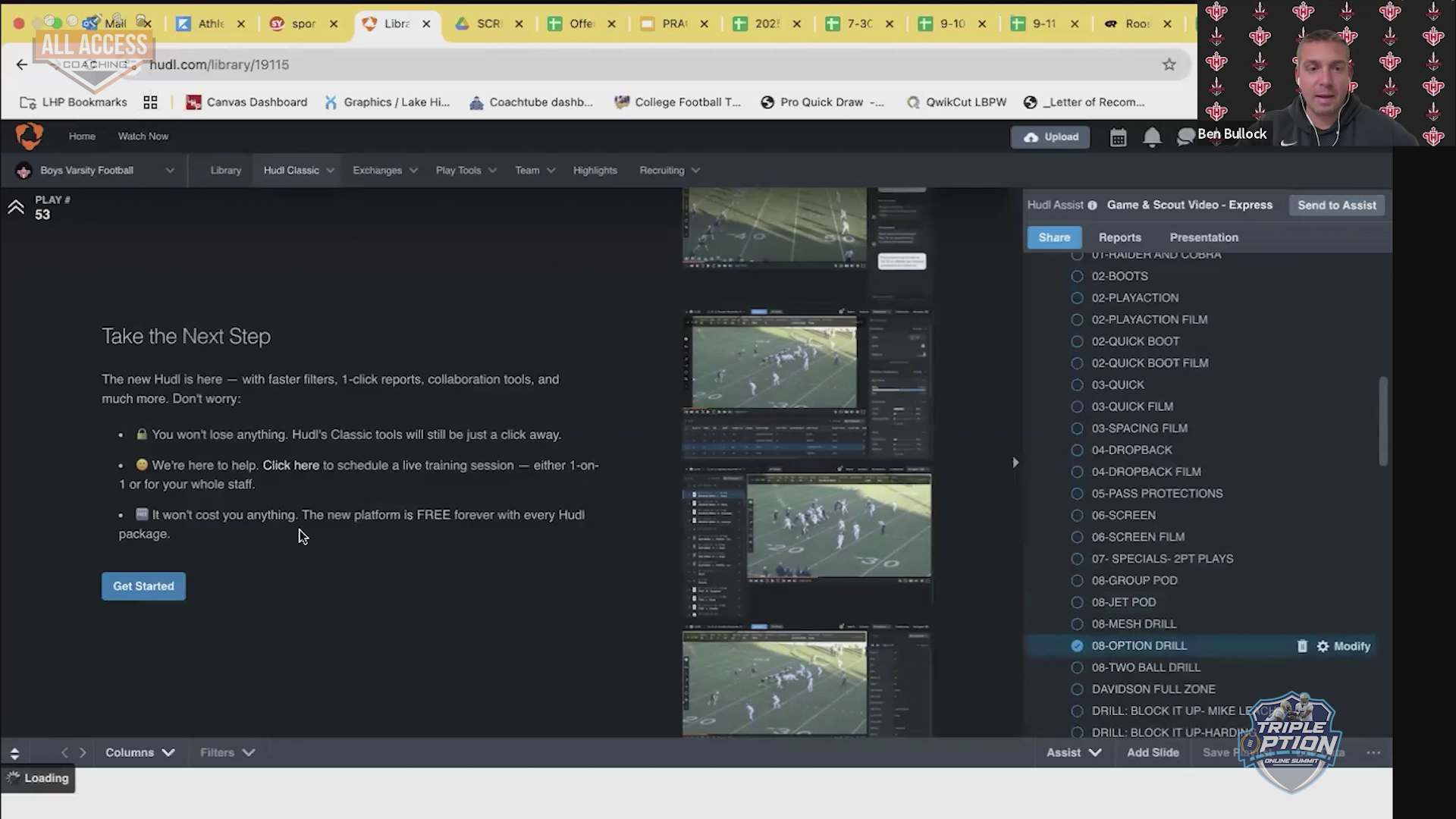Click the browser address bar URL
1456x819 pixels.
(219, 64)
